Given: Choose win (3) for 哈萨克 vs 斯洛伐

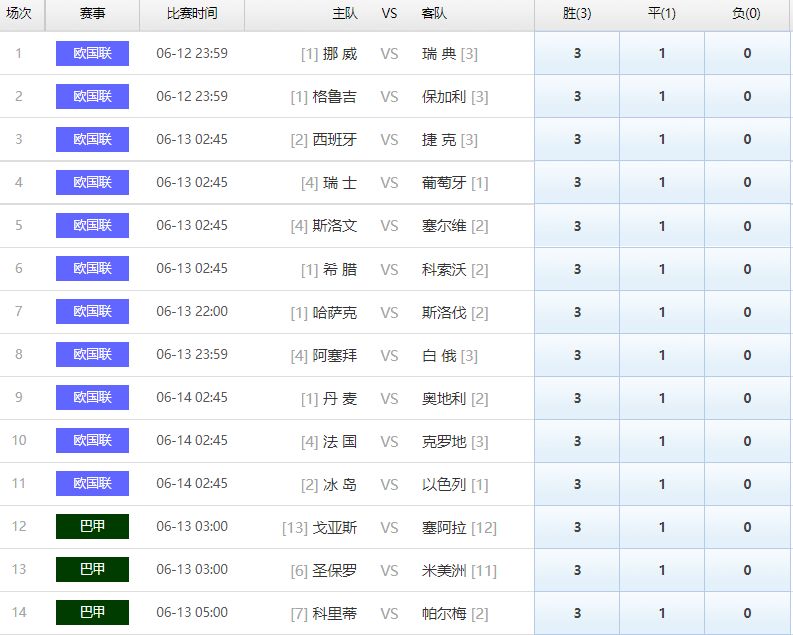Looking at the screenshot, I should point(577,311).
